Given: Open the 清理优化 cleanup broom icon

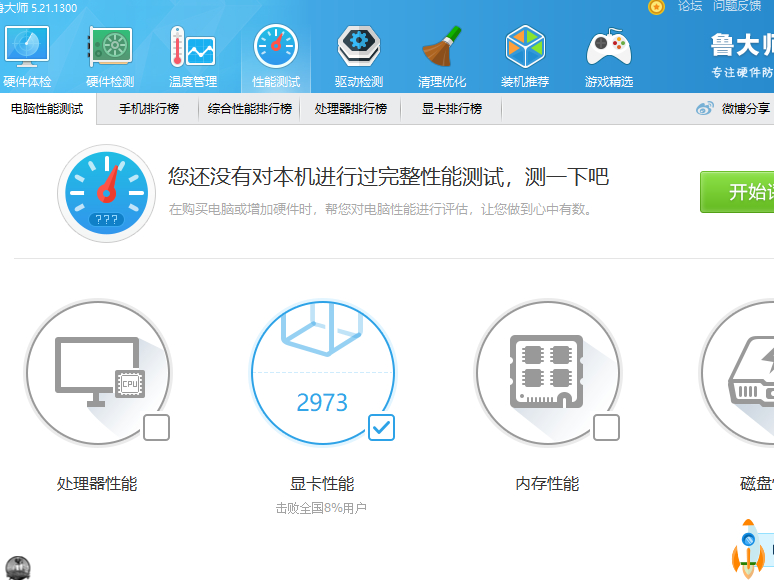Looking at the screenshot, I should [x=442, y=46].
